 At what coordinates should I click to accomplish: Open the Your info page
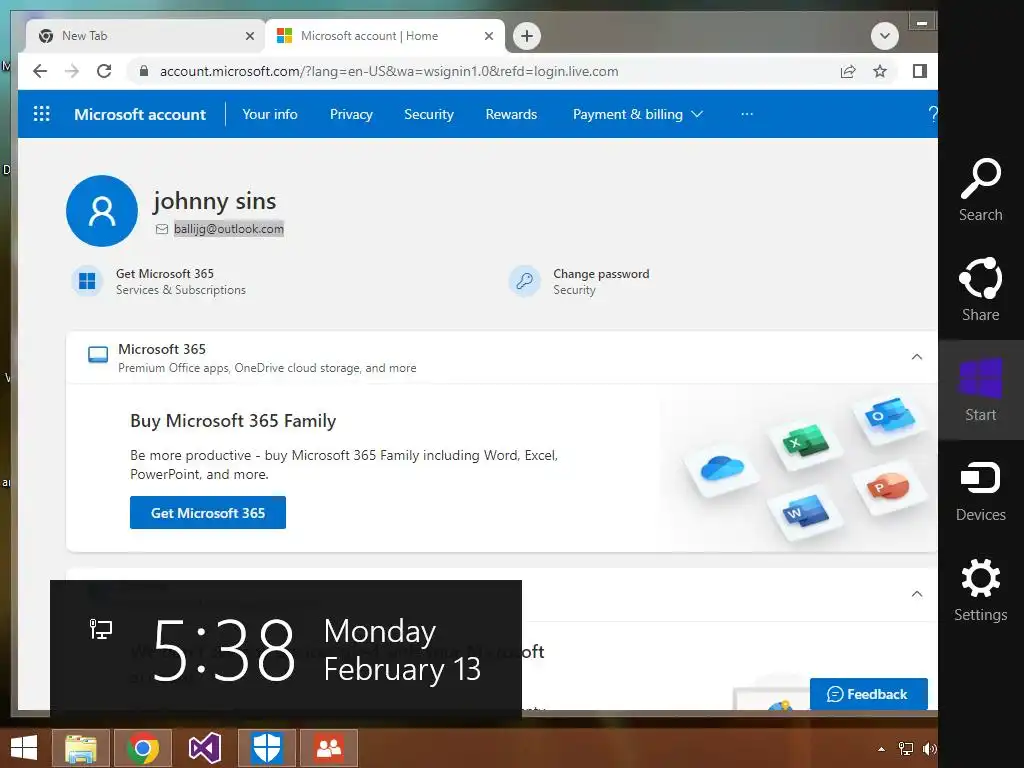click(x=270, y=114)
